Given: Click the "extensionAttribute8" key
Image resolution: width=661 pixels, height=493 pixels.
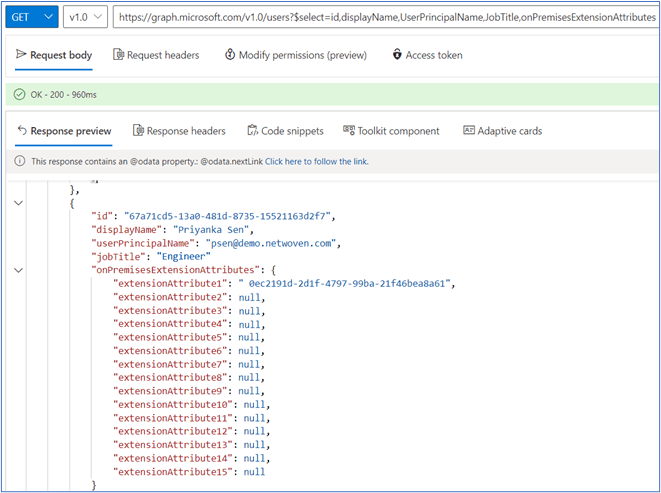Looking at the screenshot, I should [170, 377].
